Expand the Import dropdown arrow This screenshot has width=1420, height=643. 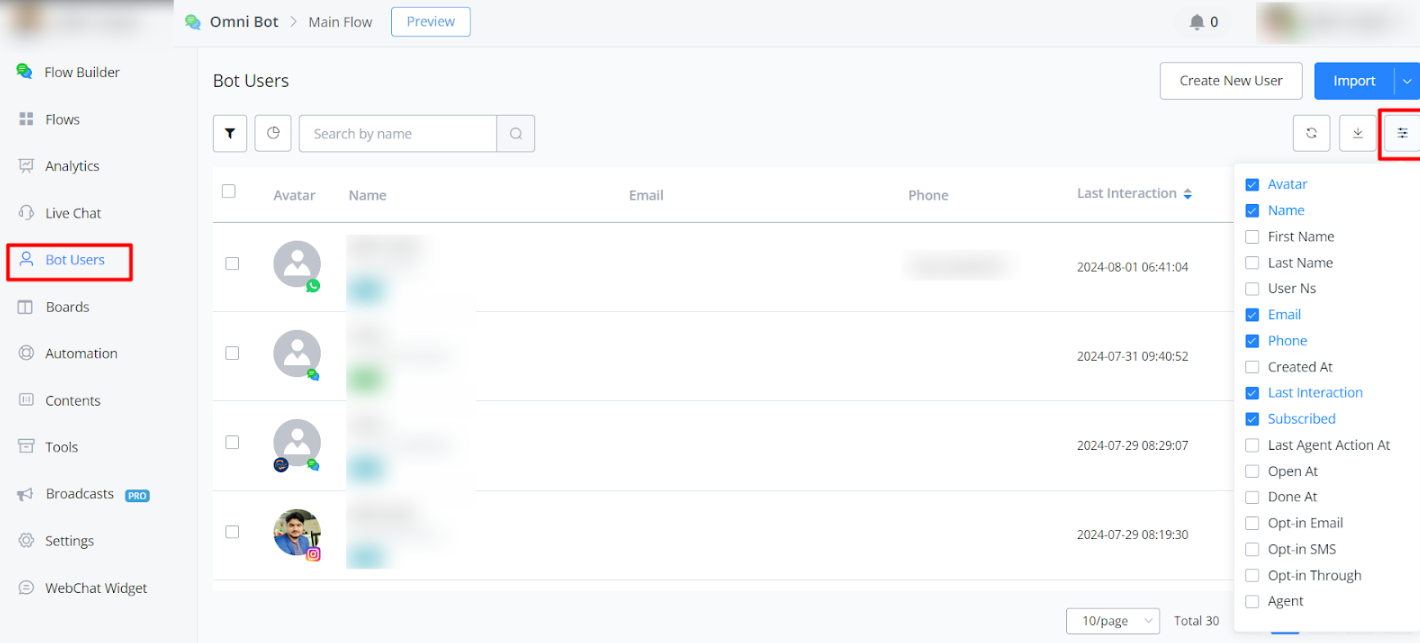click(x=1407, y=81)
